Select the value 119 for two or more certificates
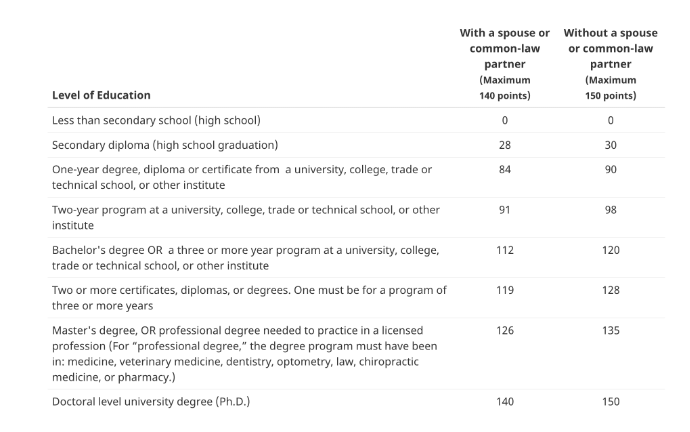The width and height of the screenshot is (690, 432). (x=505, y=290)
